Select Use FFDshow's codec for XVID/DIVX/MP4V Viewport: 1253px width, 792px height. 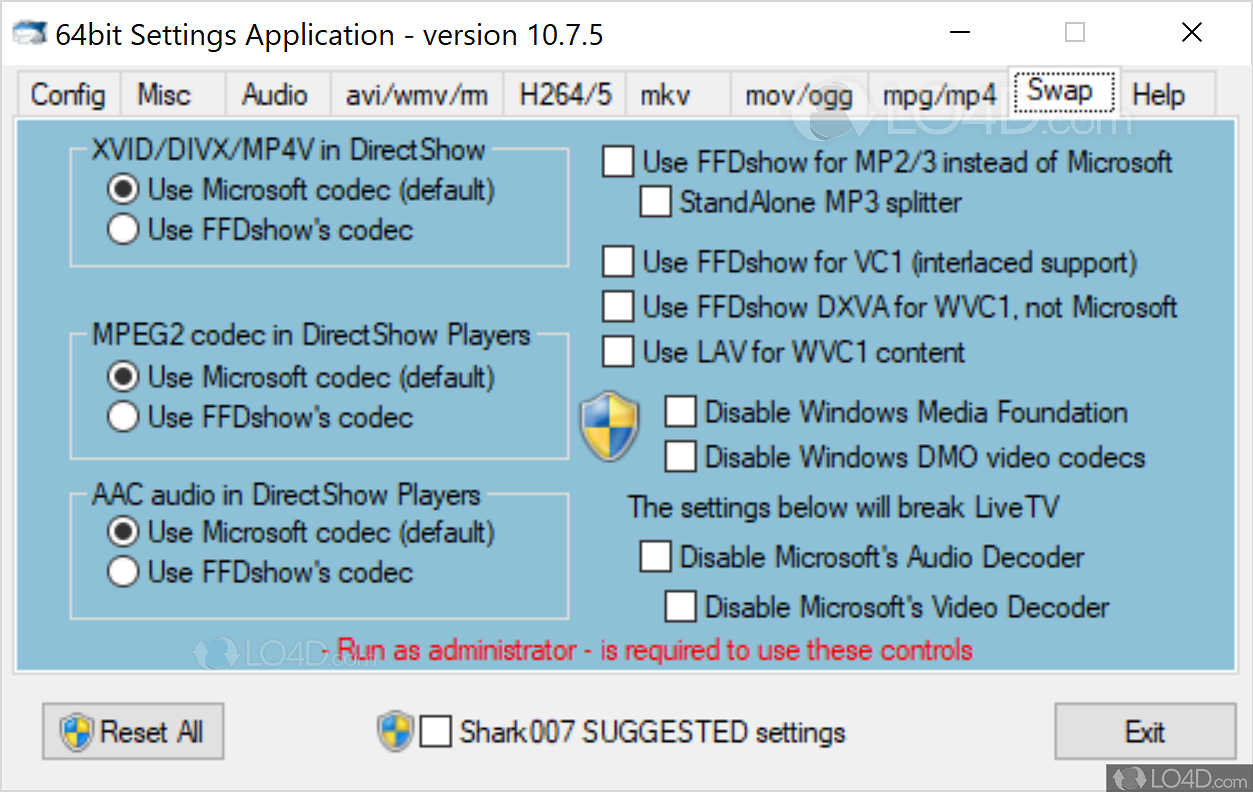[x=122, y=229]
